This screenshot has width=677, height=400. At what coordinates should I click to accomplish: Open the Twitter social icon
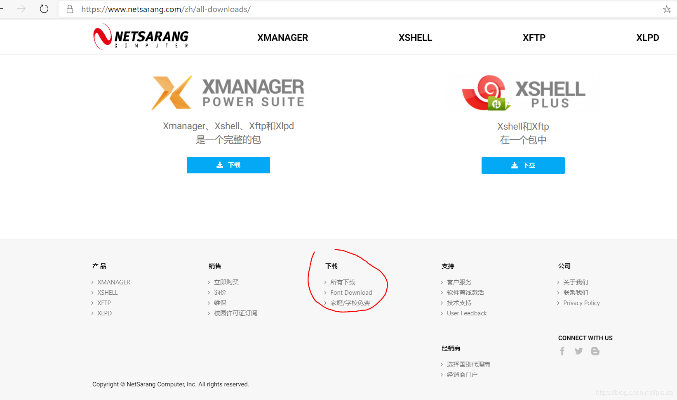(578, 351)
